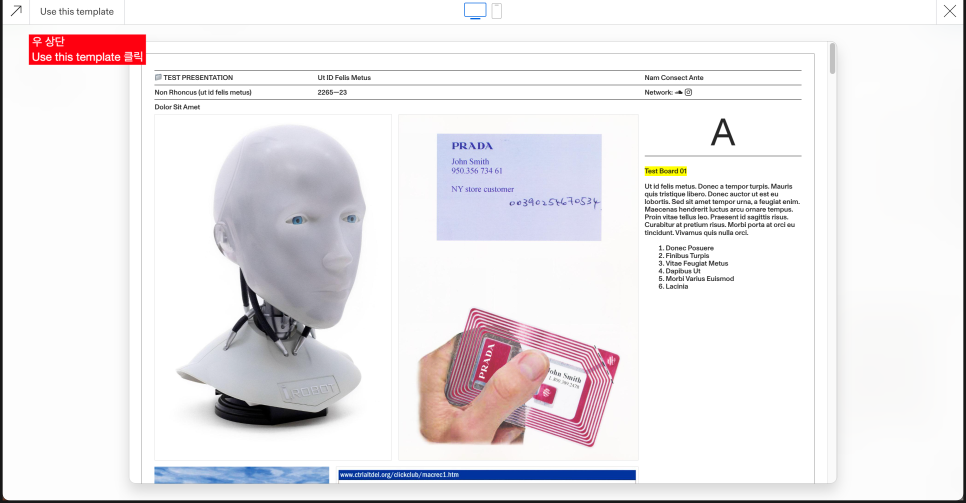Open the SoundCloud network icon
The image size is (966, 503).
click(x=678, y=92)
